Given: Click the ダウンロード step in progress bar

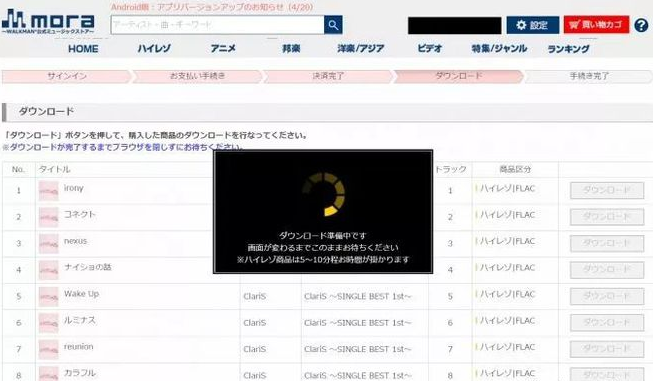Looking at the screenshot, I should tap(458, 76).
